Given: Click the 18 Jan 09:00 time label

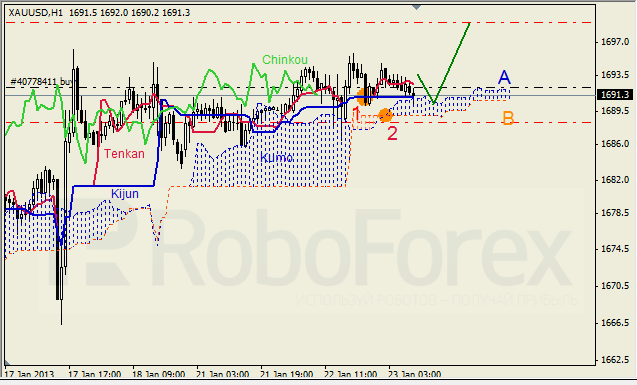Looking at the screenshot, I should 159,374.
